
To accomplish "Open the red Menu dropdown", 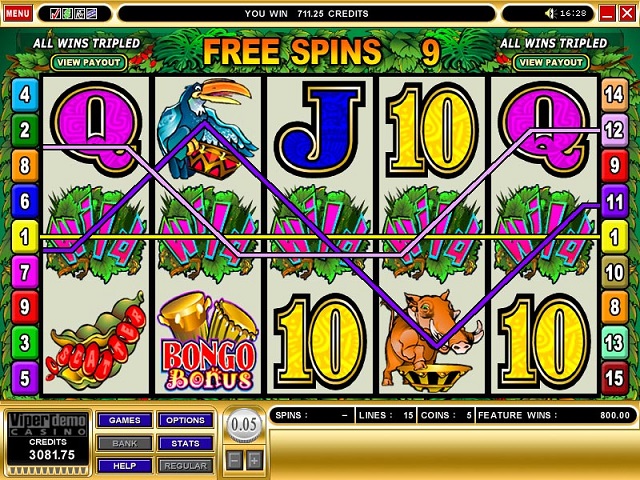I will click(x=18, y=13).
